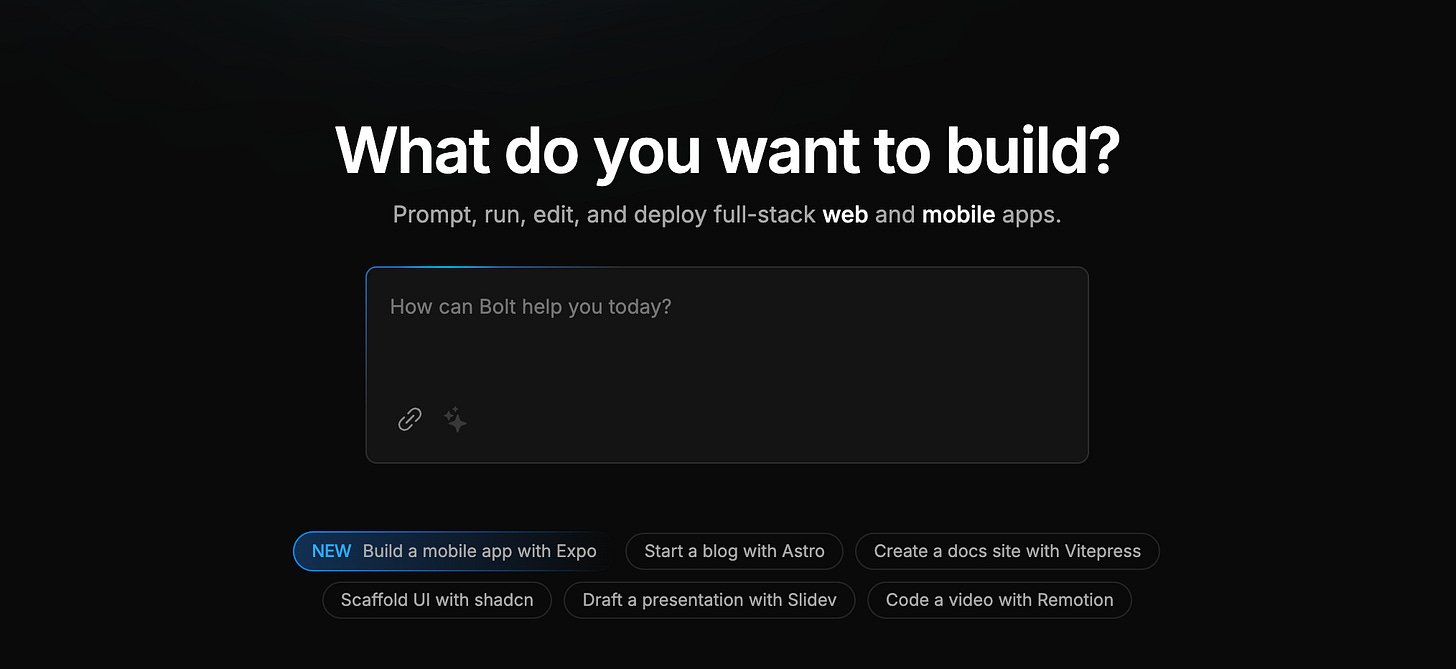Click the blue NEW badge on Expo chip
The image size is (1456, 669).
tap(331, 551)
